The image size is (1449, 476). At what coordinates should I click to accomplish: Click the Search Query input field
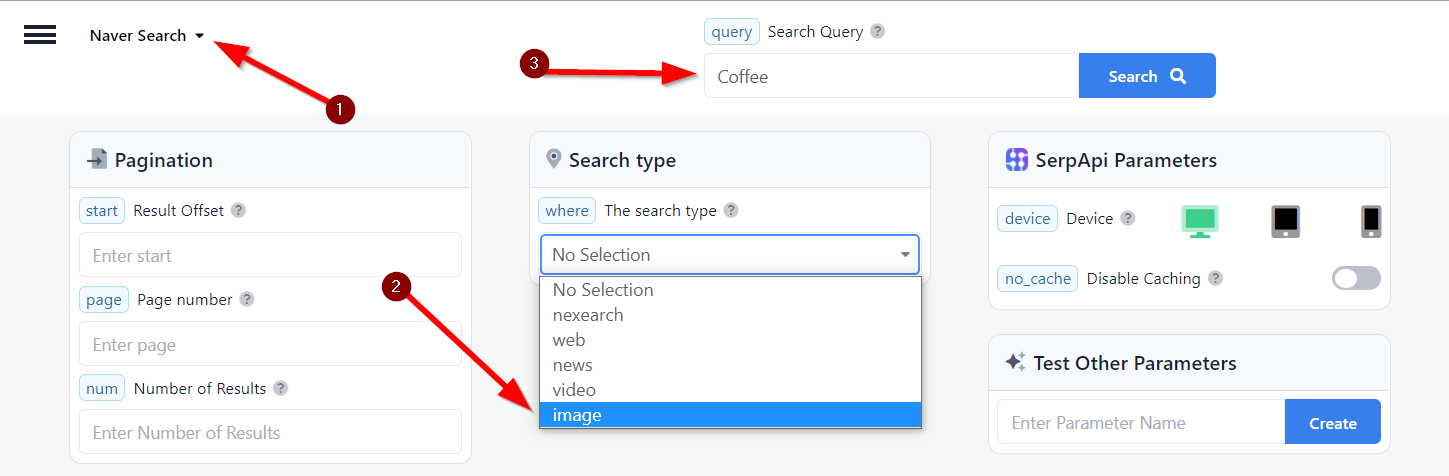(891, 76)
